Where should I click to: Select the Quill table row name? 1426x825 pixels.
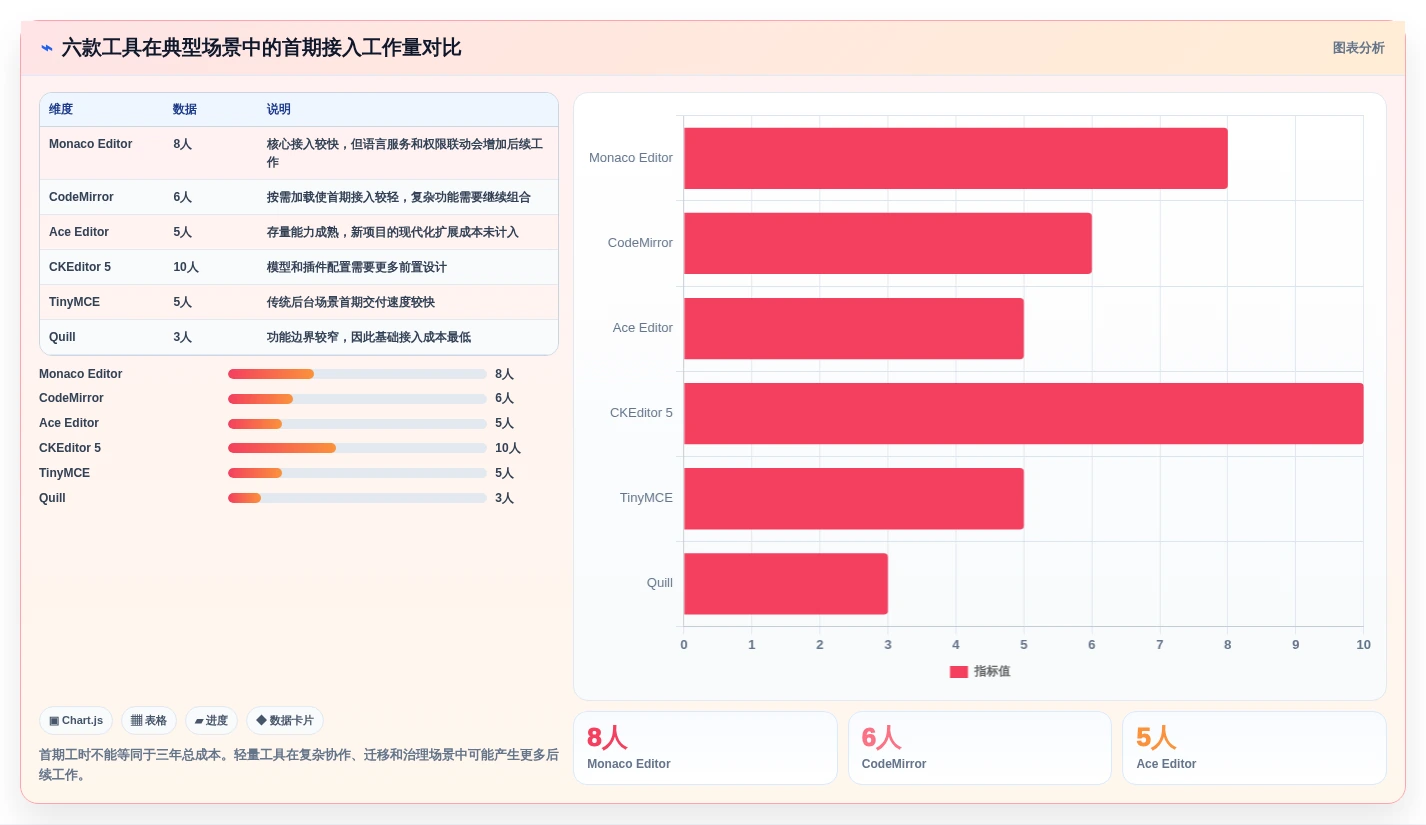click(x=62, y=337)
